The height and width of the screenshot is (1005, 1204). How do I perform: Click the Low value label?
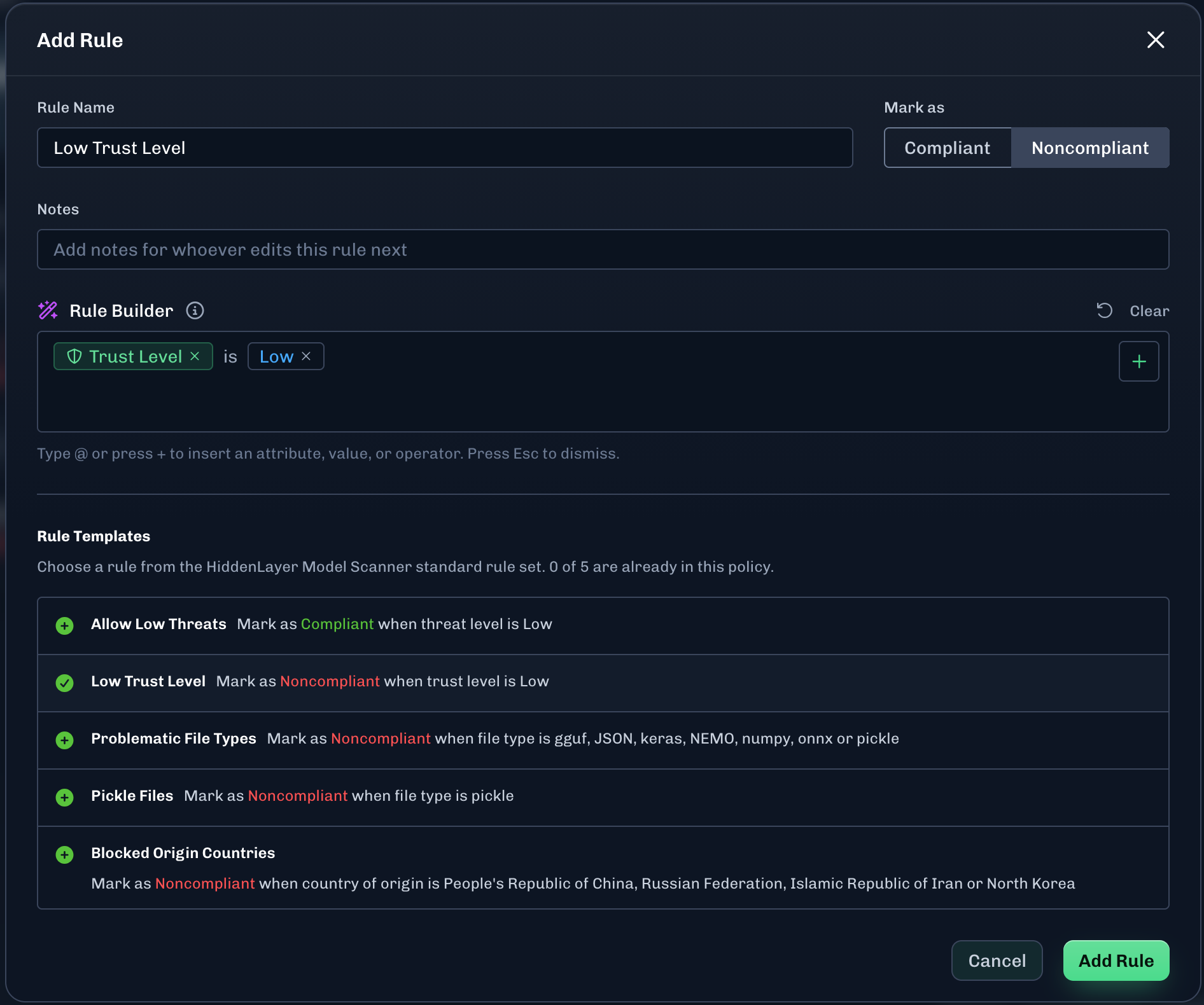point(276,357)
